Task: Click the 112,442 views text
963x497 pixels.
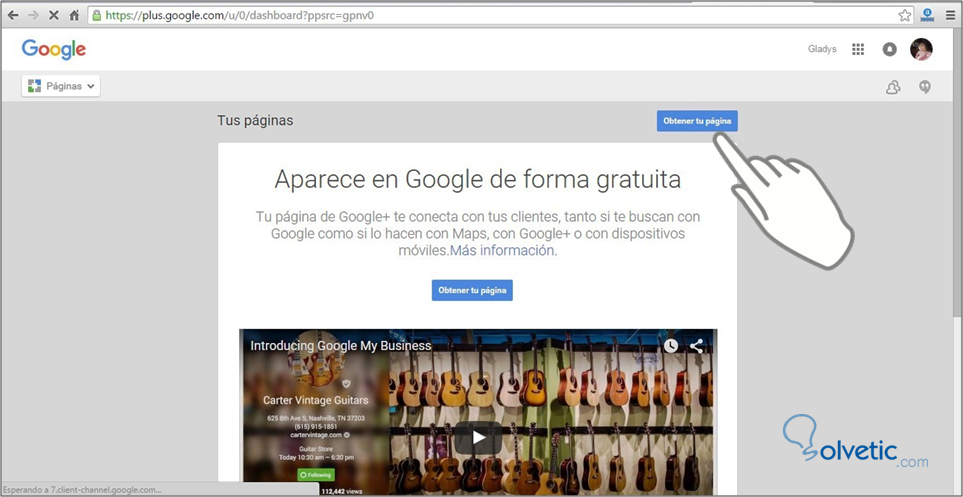Action: pyautogui.click(x=341, y=491)
